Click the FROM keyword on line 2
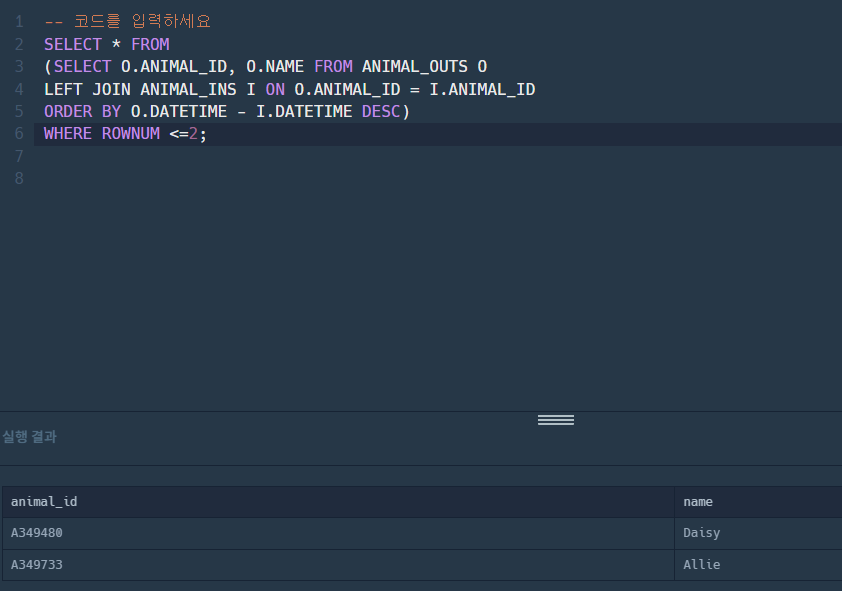842x591 pixels. (x=150, y=44)
